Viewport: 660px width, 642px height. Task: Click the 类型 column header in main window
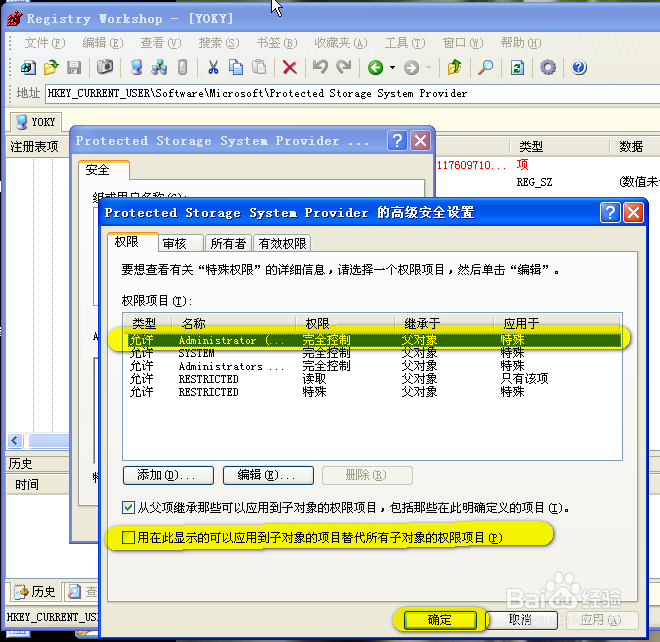pos(559,147)
